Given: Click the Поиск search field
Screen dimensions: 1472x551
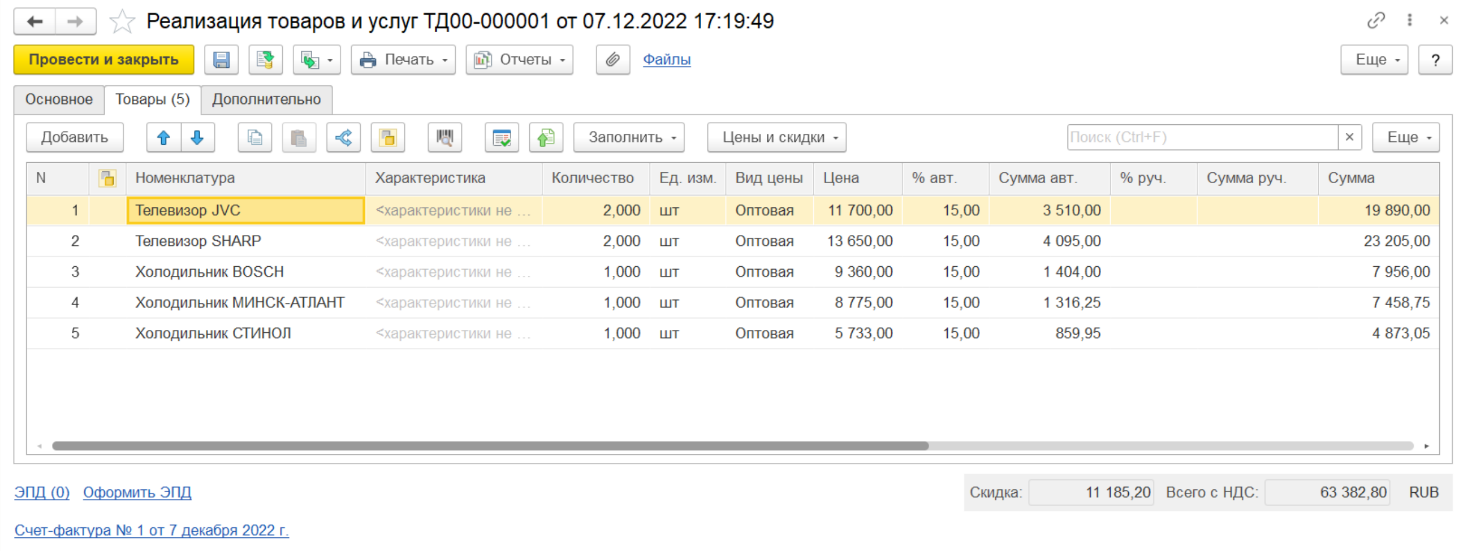Looking at the screenshot, I should (x=1201, y=138).
